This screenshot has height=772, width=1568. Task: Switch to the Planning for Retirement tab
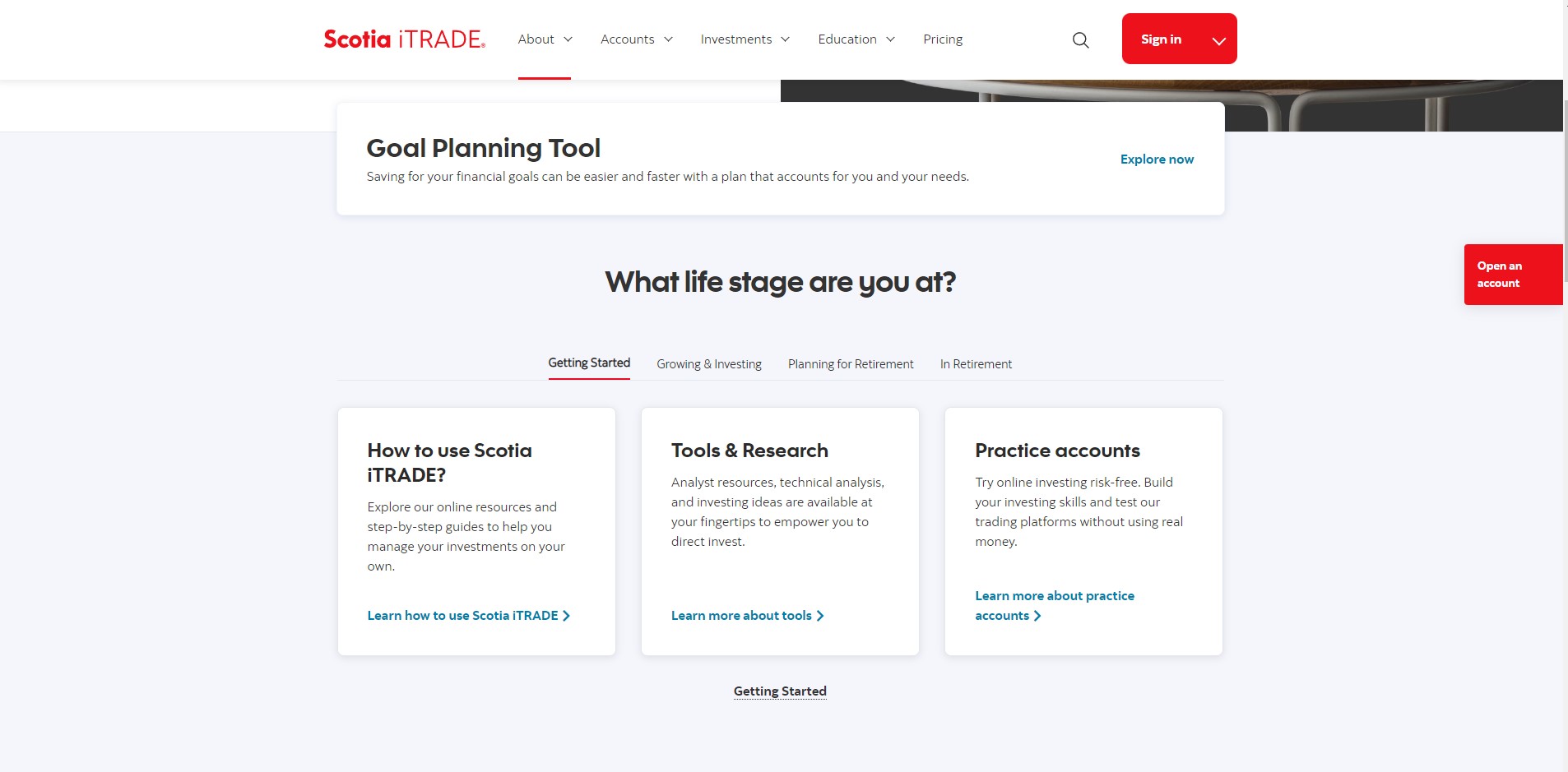coord(851,364)
